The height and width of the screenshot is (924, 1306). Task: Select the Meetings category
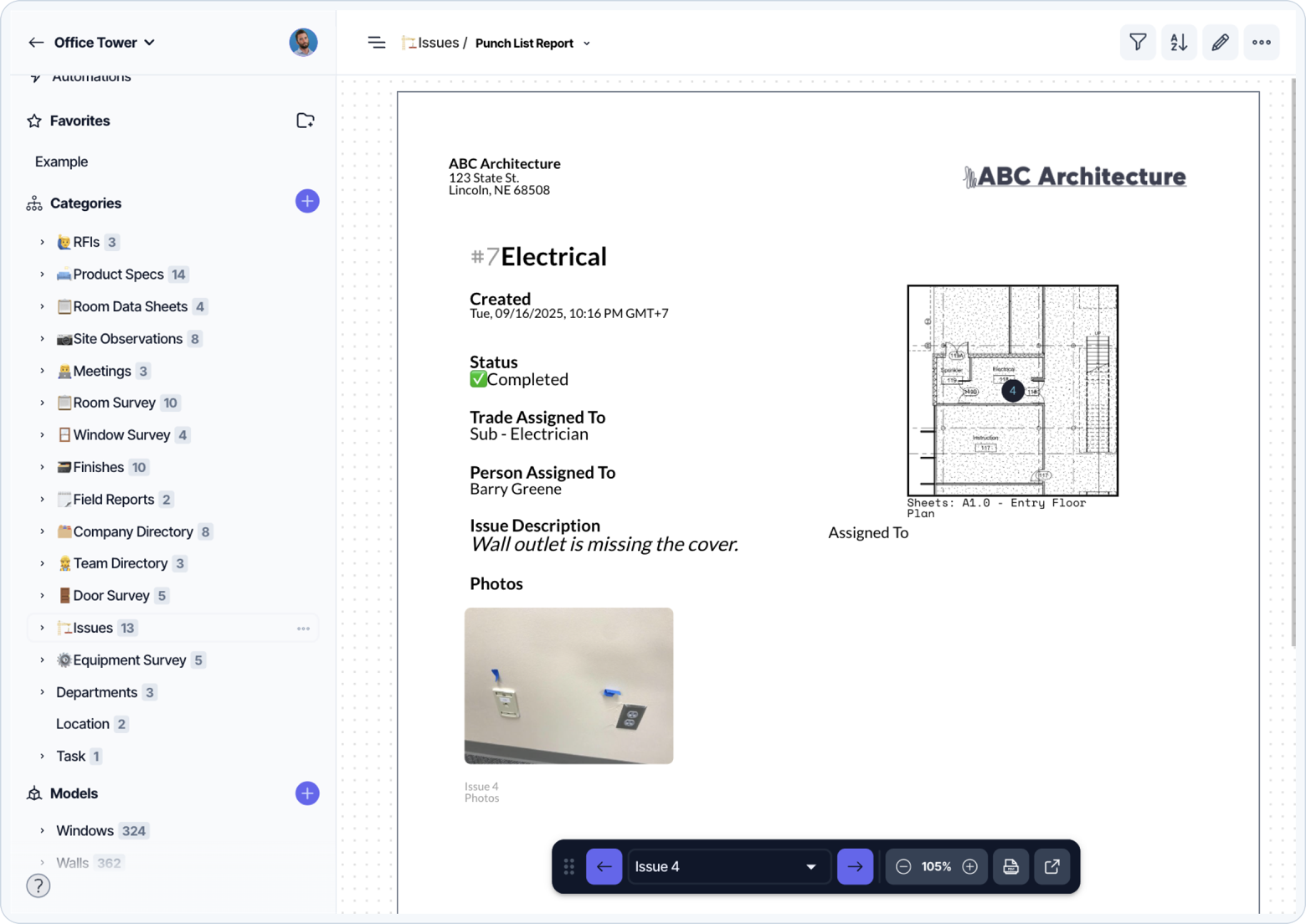(x=103, y=371)
